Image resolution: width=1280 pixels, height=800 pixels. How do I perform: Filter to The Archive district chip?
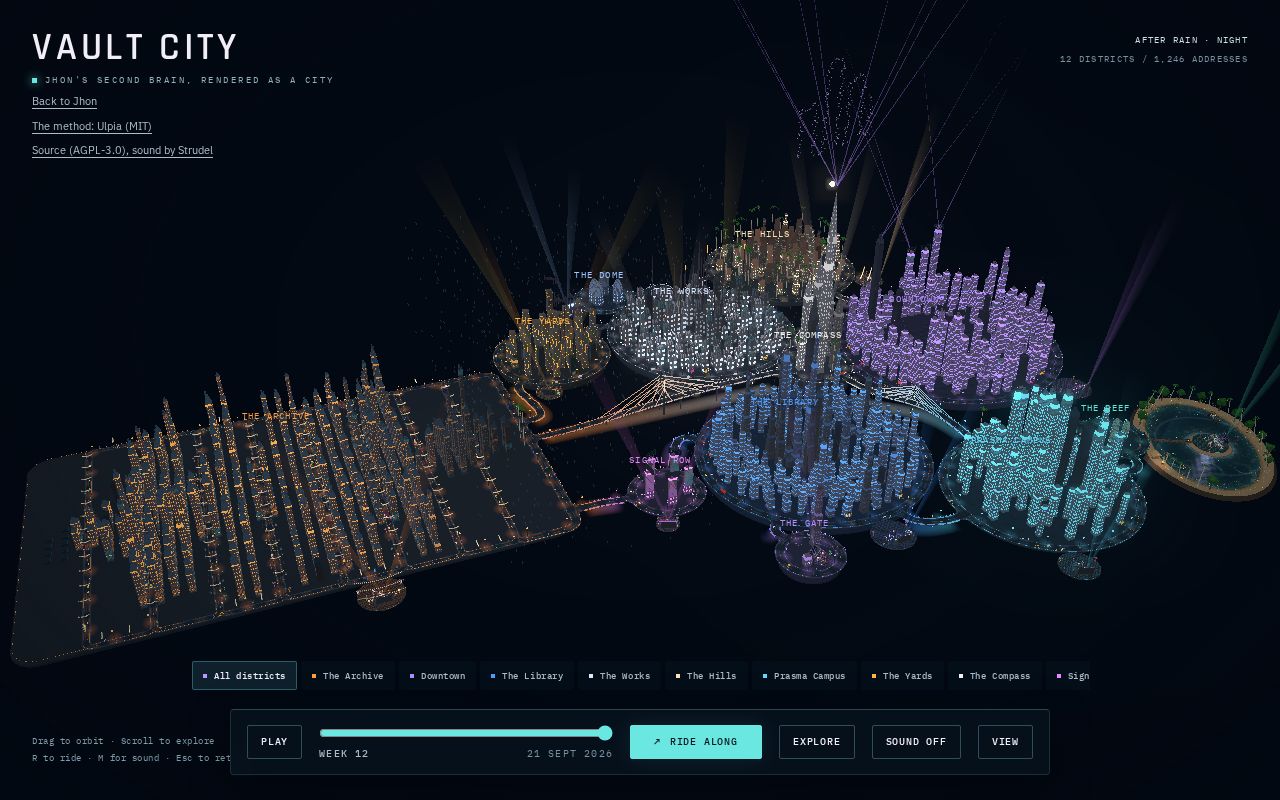347,676
